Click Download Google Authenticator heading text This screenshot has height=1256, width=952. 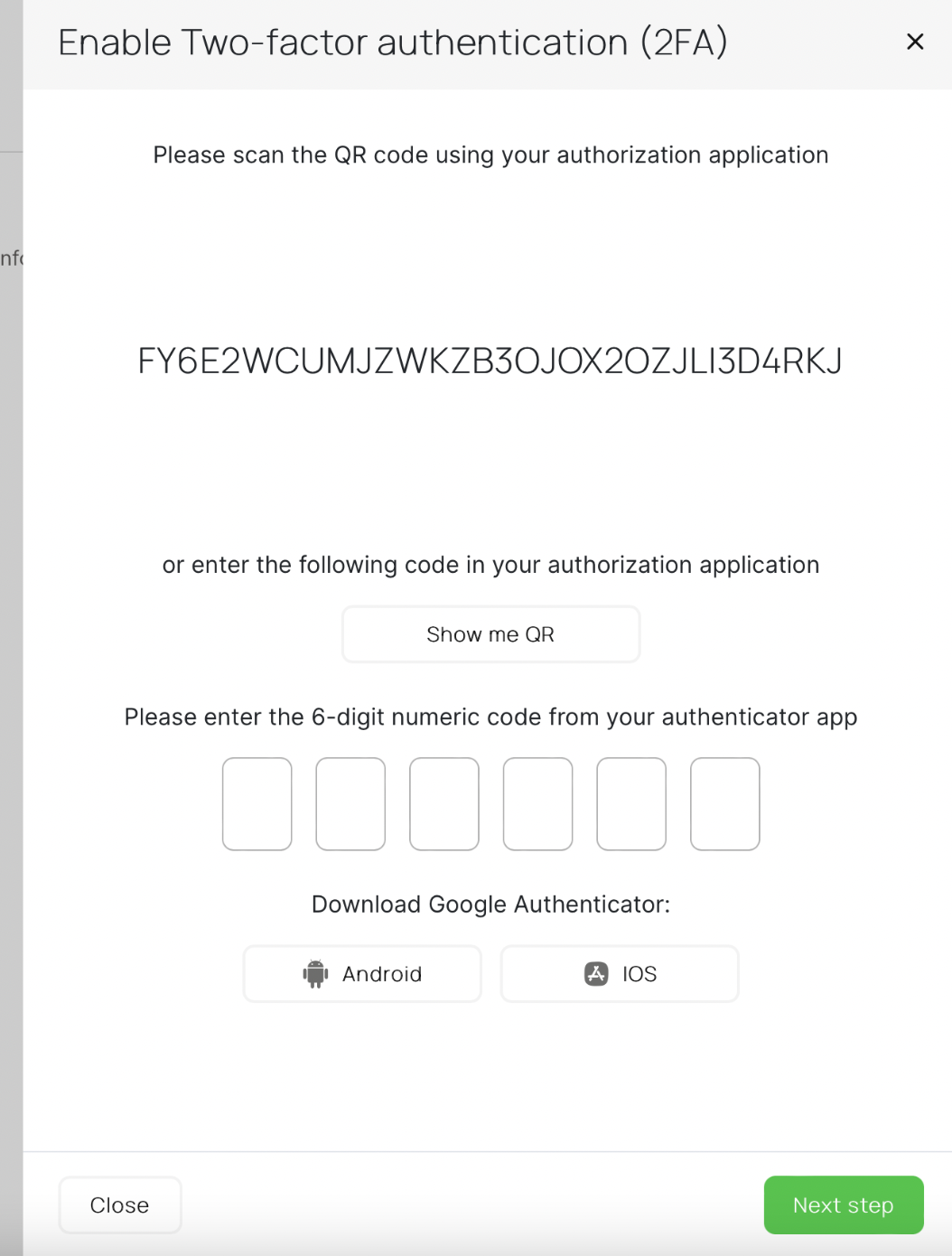tap(490, 904)
